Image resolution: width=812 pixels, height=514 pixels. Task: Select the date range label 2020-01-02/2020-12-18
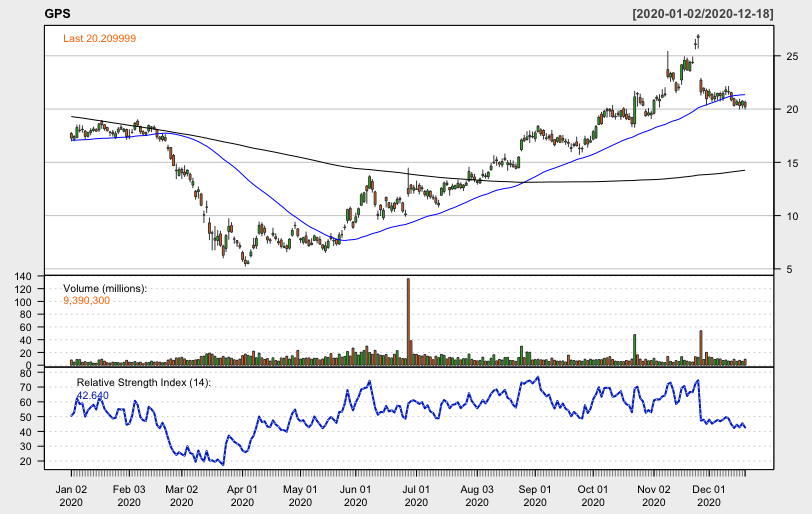pos(703,14)
